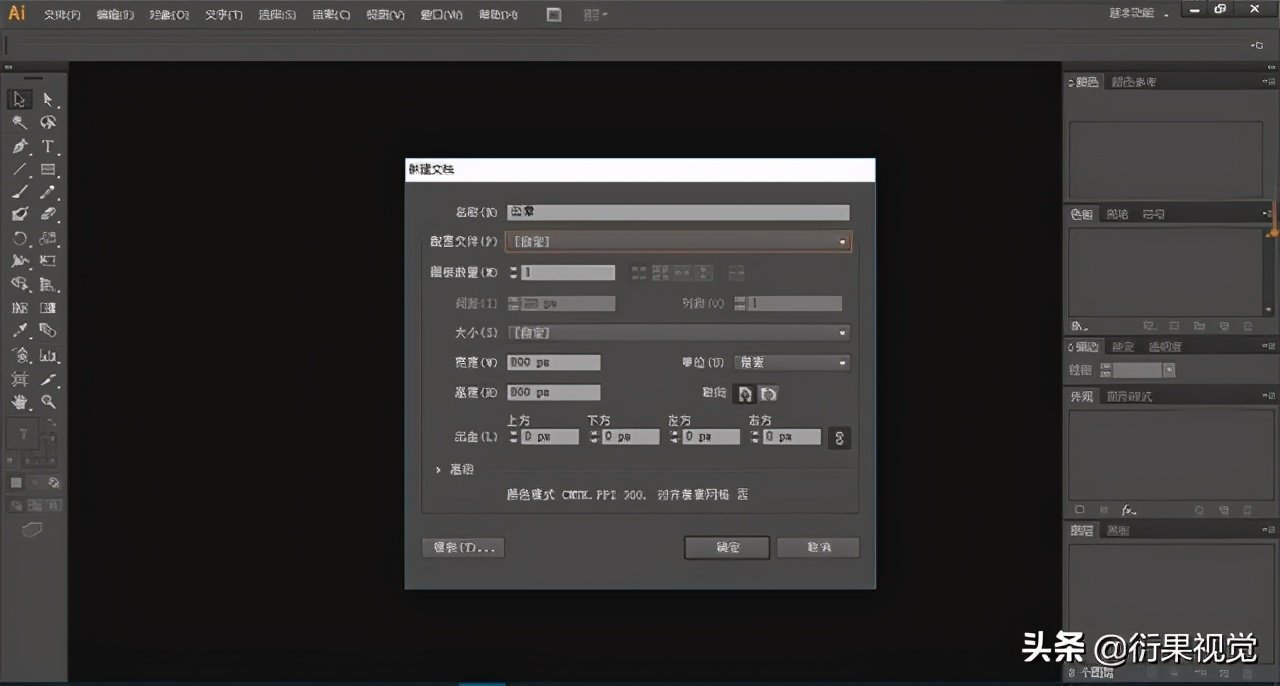Set portrait orientation in the dialog
This screenshot has width=1280, height=686.
click(746, 394)
